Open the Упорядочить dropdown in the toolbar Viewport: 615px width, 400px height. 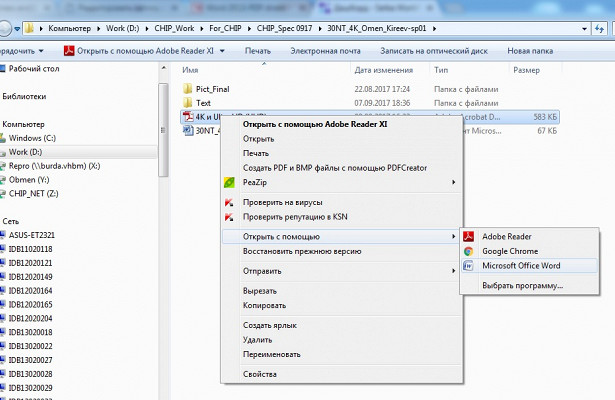point(20,50)
